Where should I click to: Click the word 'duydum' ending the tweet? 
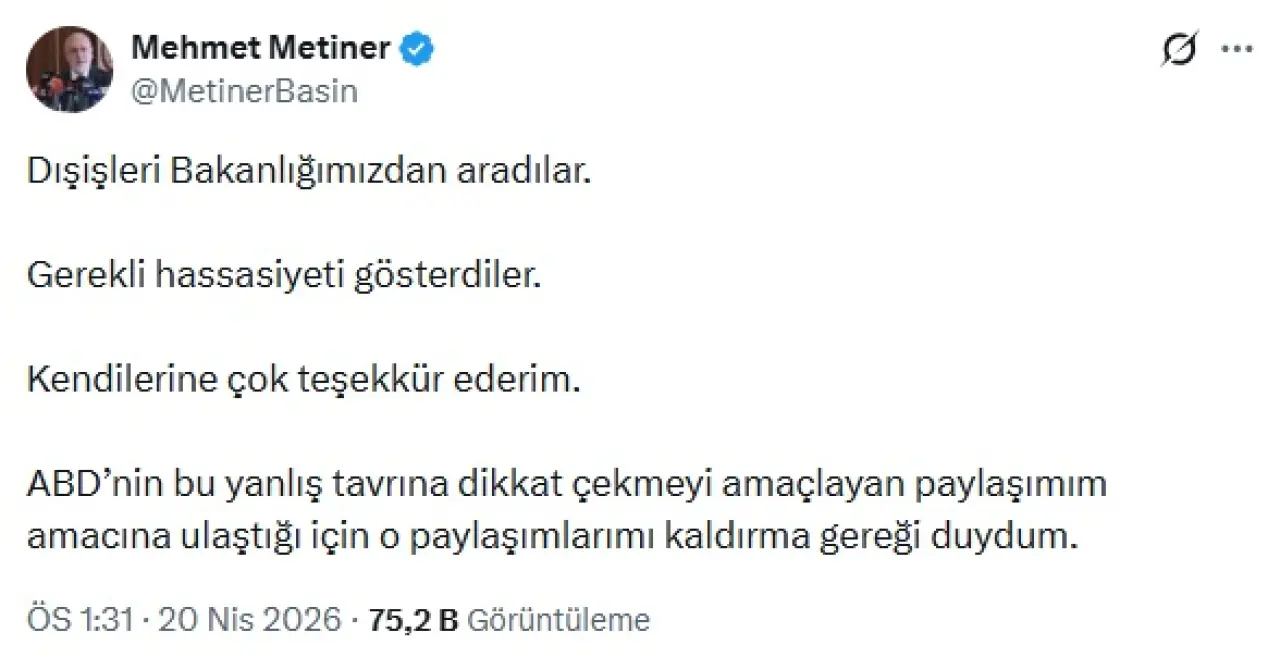click(x=1029, y=536)
